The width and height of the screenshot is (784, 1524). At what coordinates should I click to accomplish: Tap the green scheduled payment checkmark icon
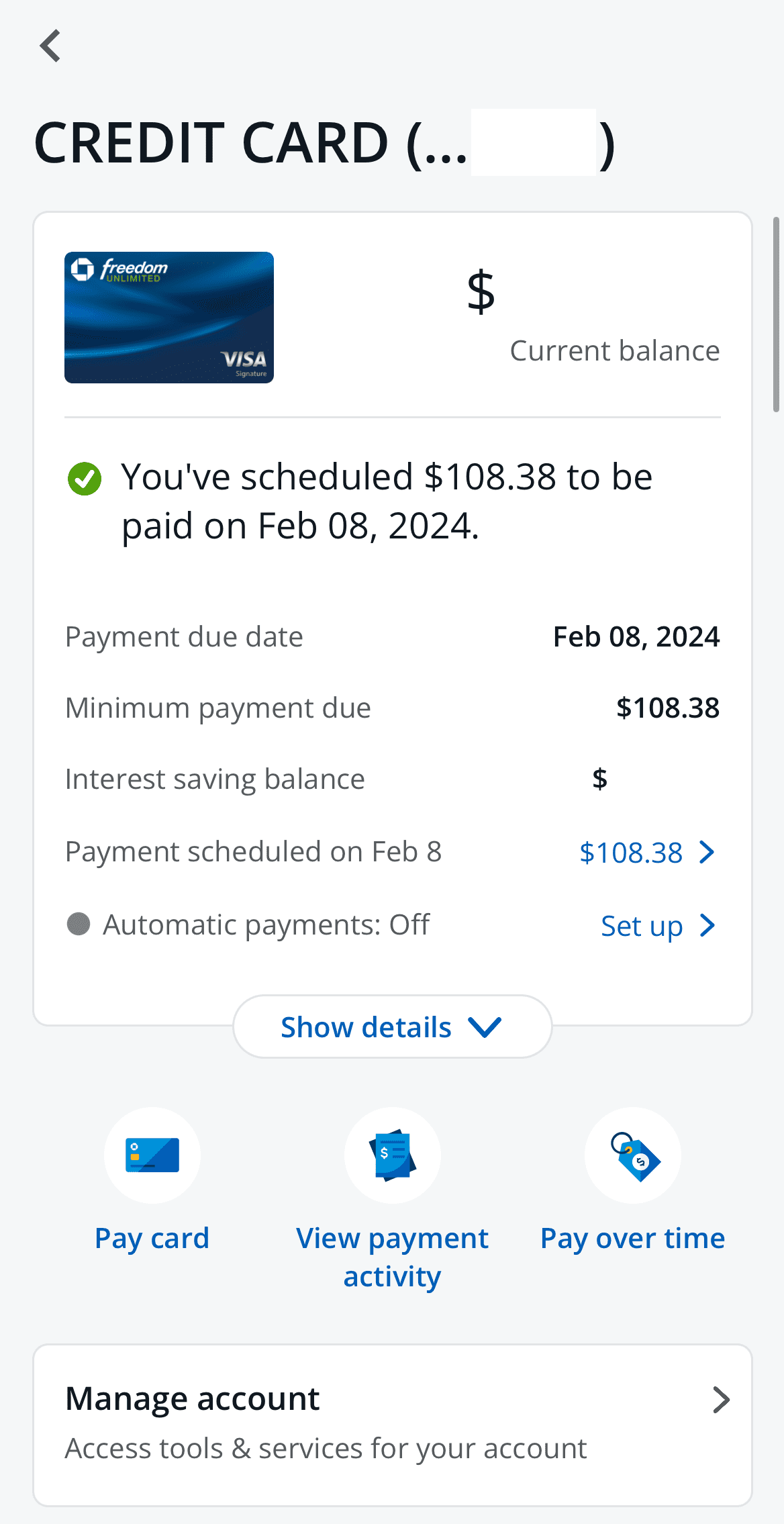[84, 479]
